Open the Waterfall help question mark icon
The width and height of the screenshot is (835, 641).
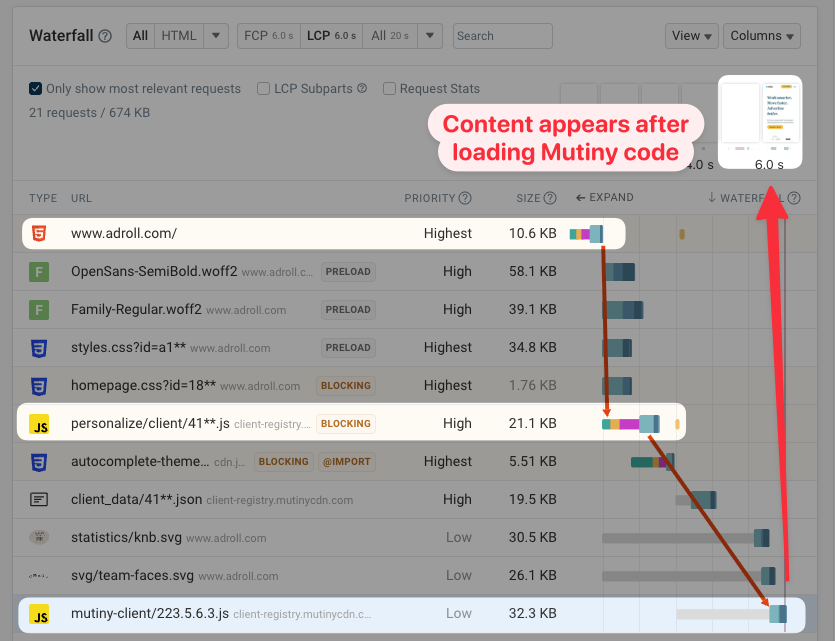107,35
